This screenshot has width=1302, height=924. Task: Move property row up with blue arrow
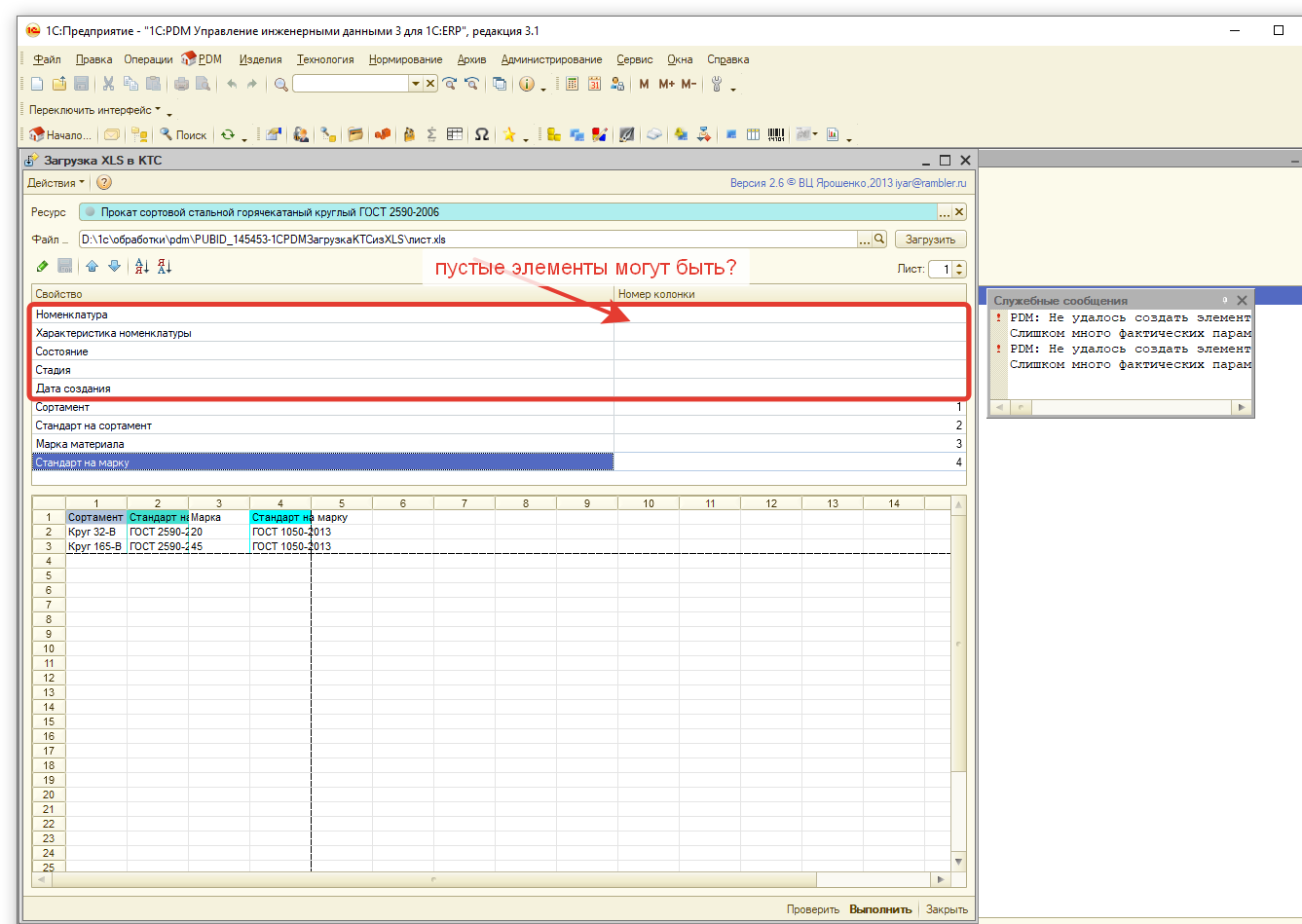click(x=92, y=267)
